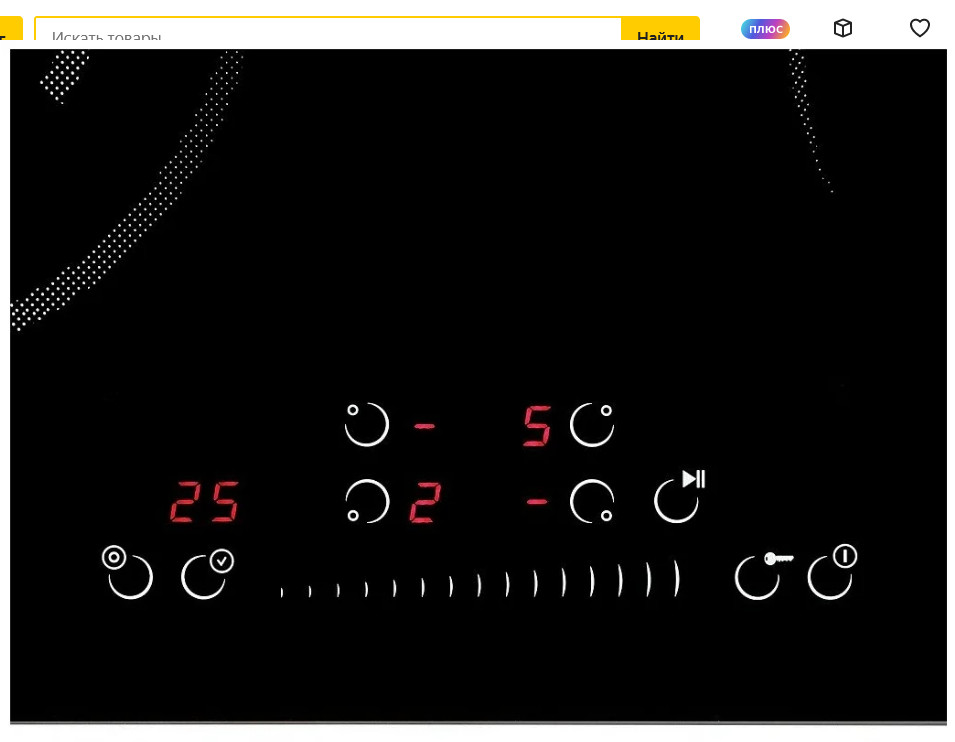
Task: Click the red 25 timer display
Action: click(205, 502)
